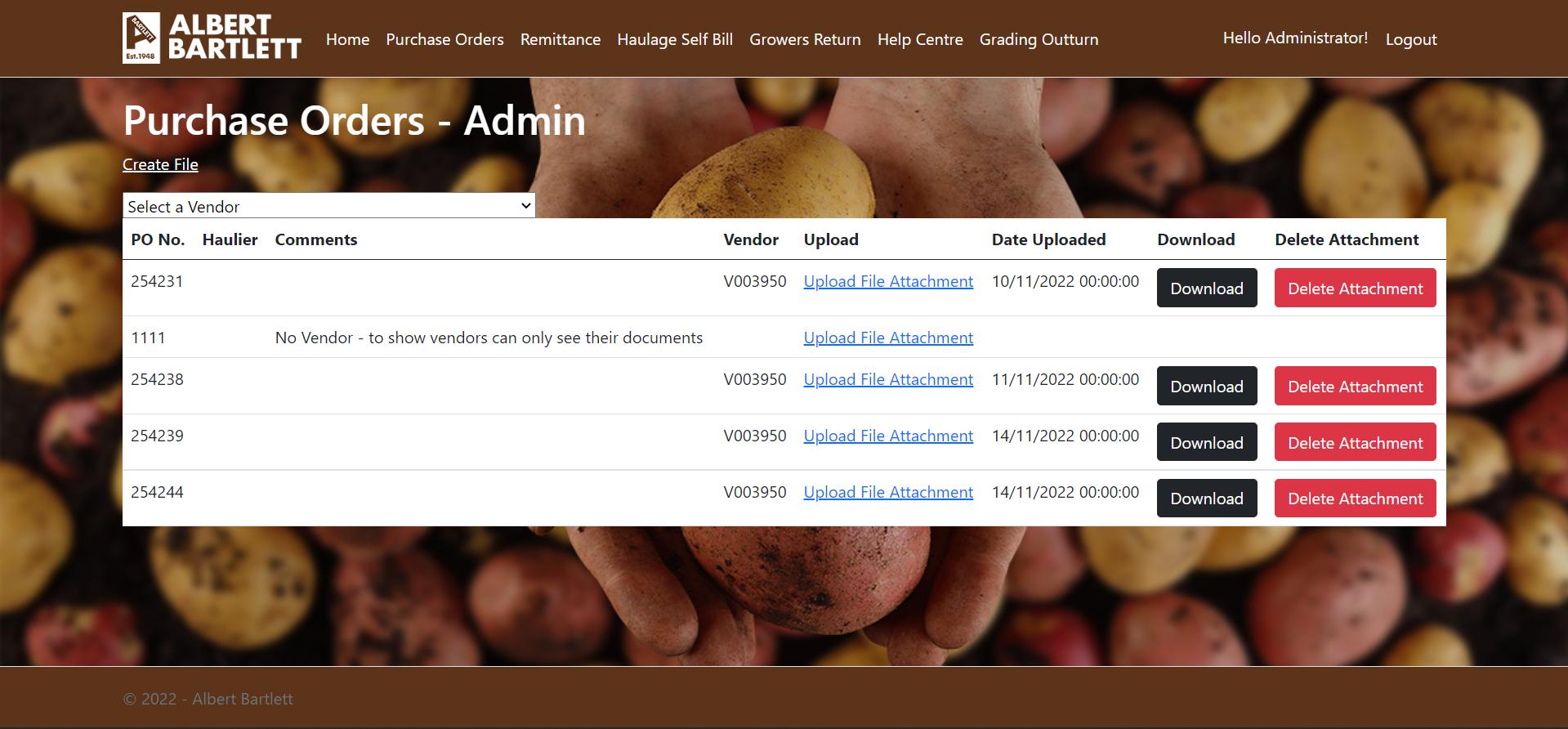Delete attachment for PO 254231

[x=1356, y=288]
